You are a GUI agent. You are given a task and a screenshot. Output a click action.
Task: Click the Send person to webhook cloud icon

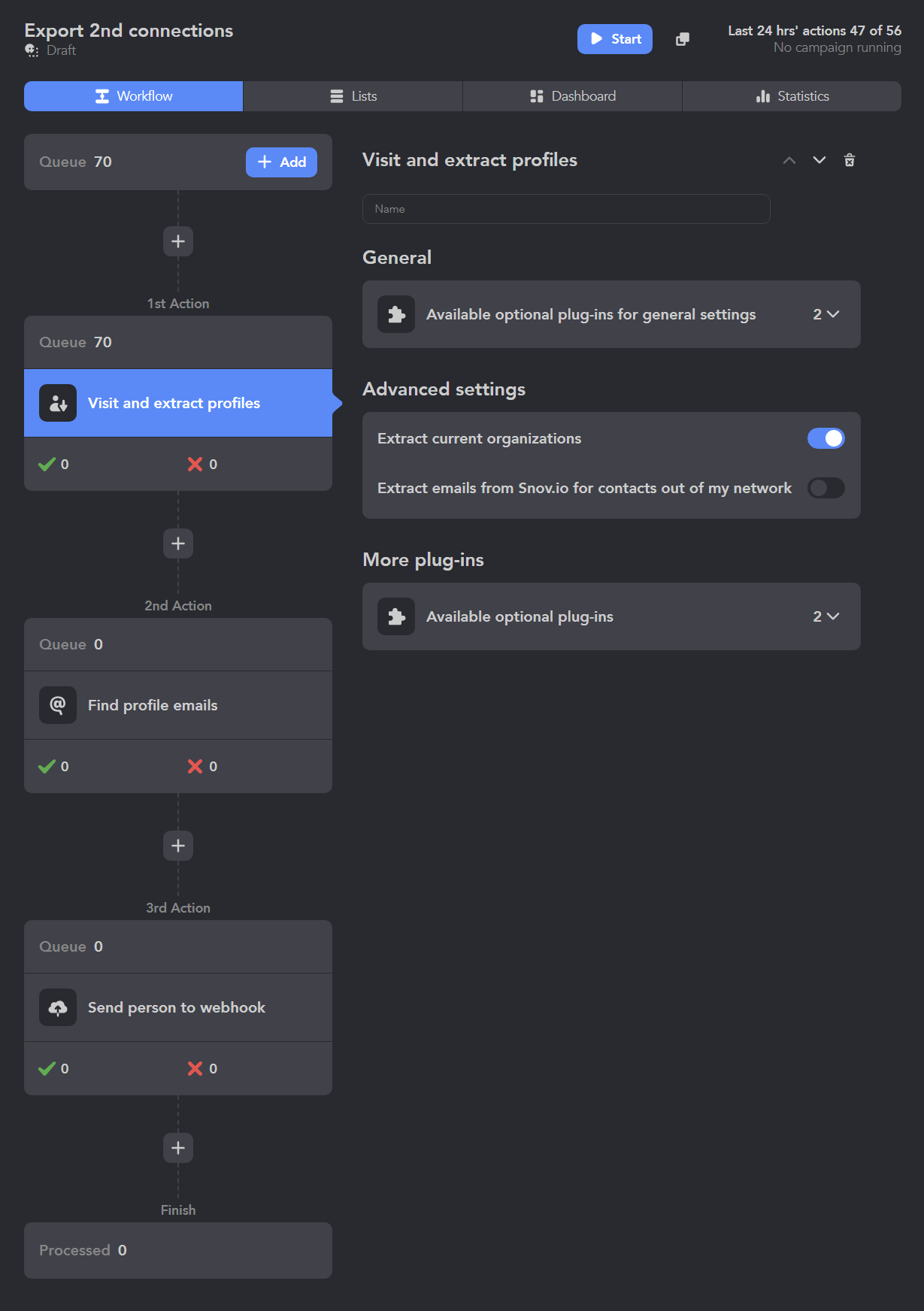(58, 1007)
